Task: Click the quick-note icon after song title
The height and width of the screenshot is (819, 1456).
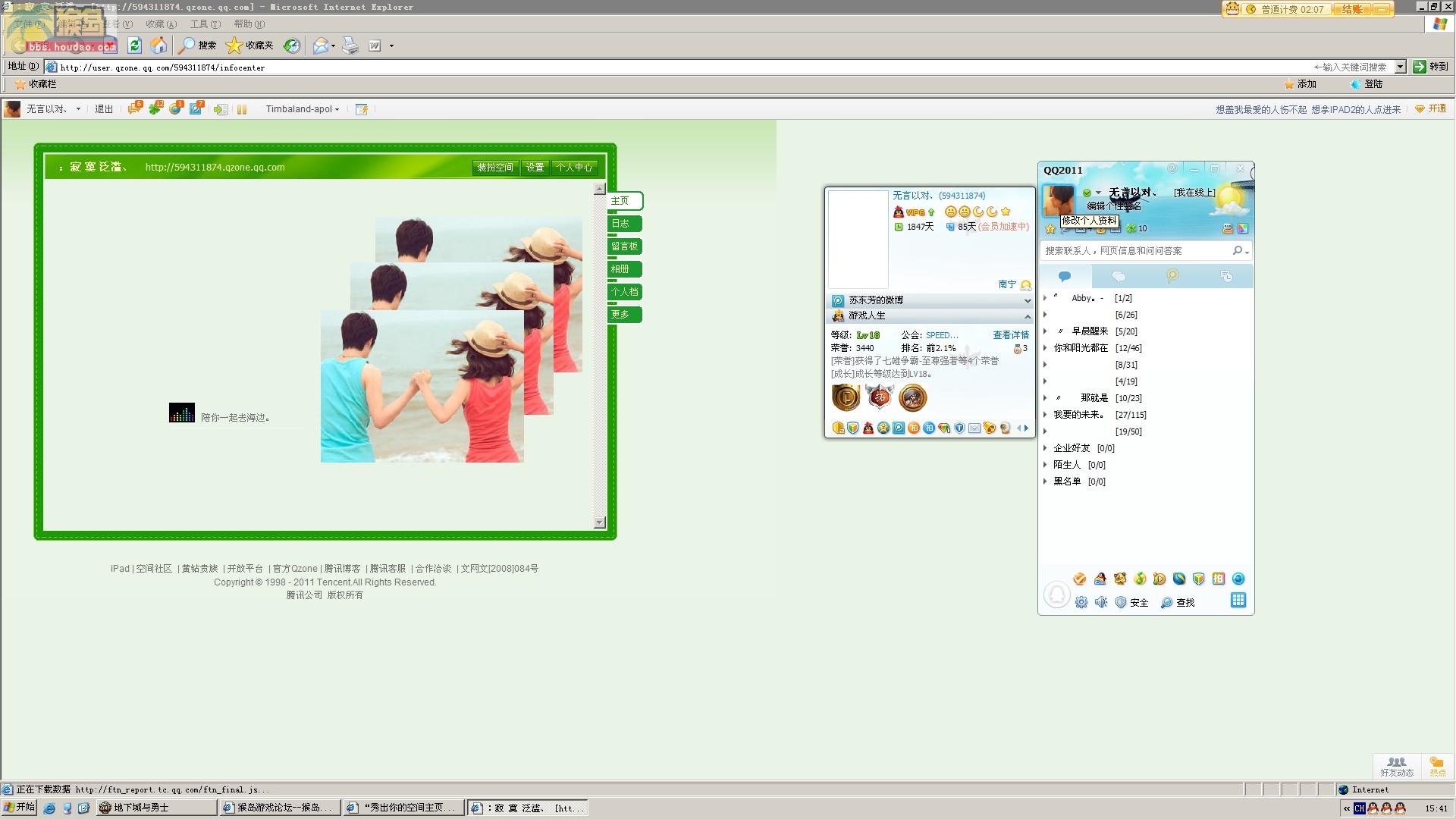Action: pos(362,109)
